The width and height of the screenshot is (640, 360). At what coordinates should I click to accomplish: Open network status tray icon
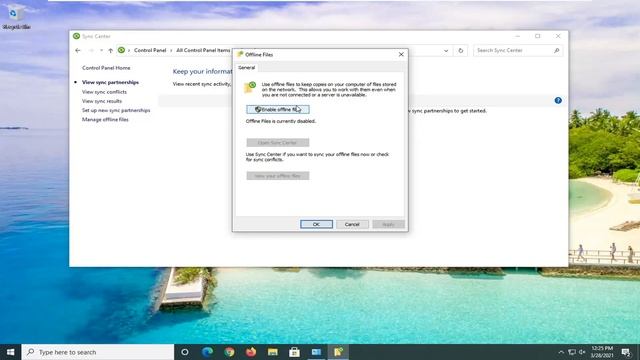(572, 352)
